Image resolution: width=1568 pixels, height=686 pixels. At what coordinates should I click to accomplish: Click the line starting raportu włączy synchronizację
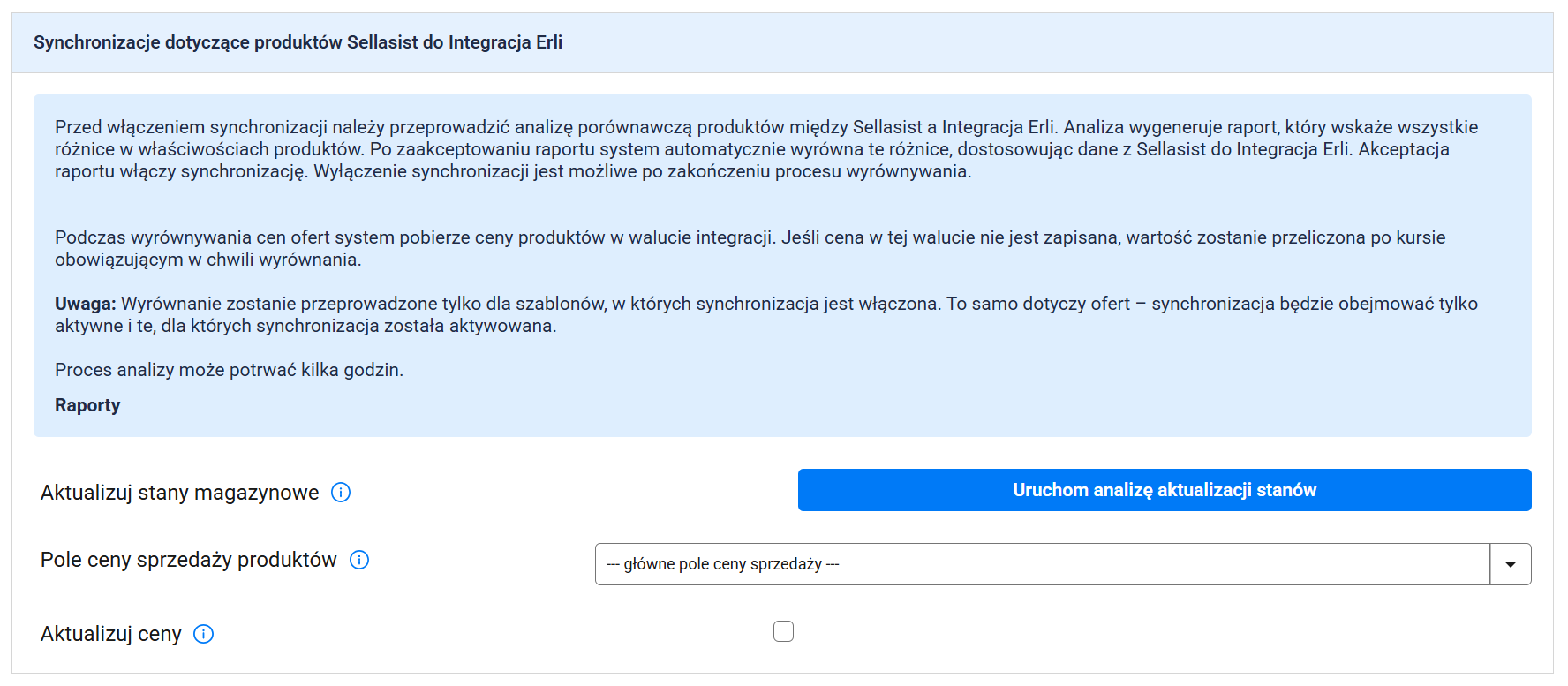[x=512, y=171]
